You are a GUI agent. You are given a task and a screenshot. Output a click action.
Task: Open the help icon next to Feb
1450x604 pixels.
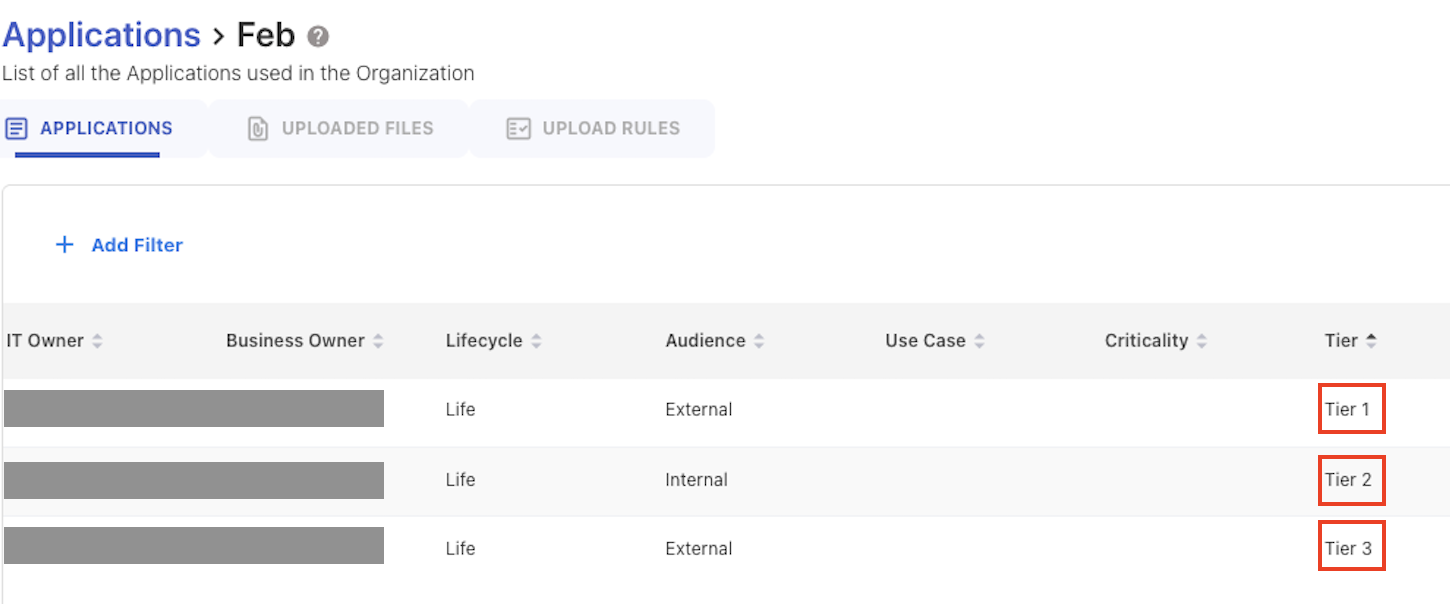[x=317, y=36]
